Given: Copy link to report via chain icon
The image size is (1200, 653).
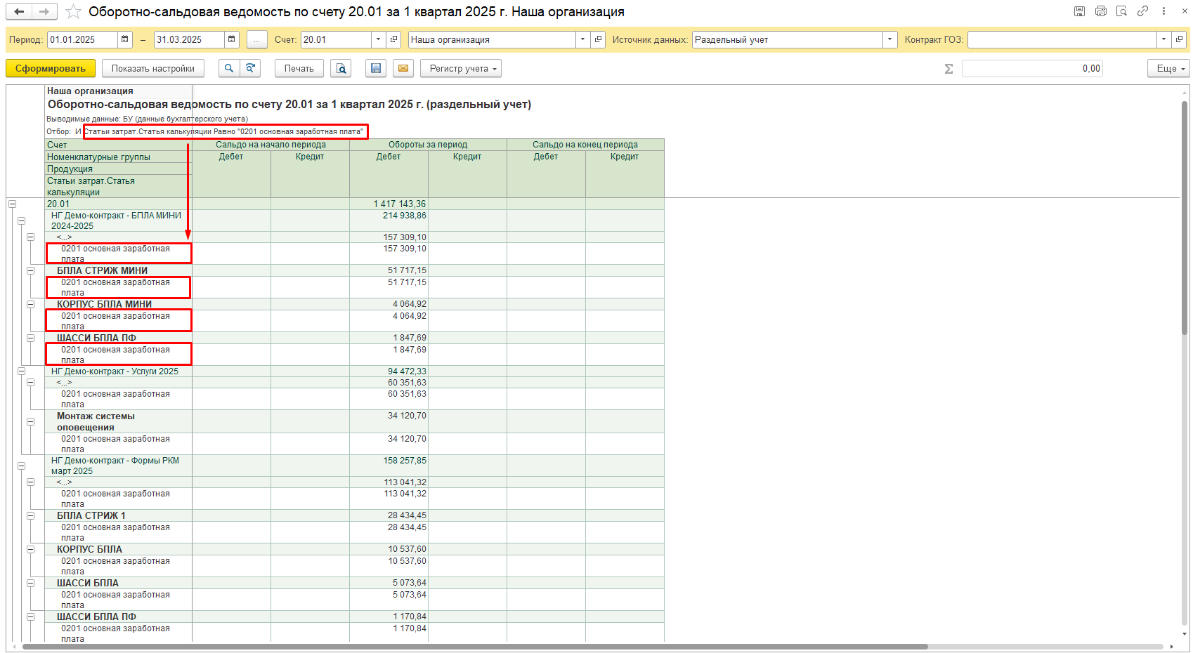Looking at the screenshot, I should (1143, 11).
